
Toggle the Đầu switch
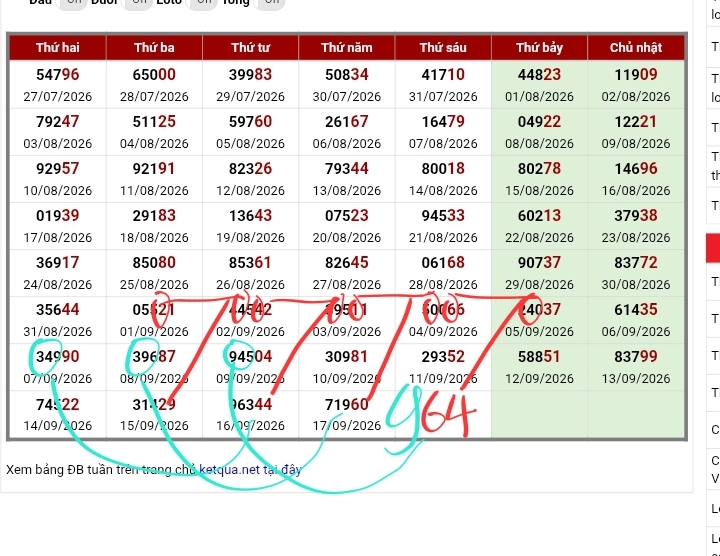tap(71, 3)
